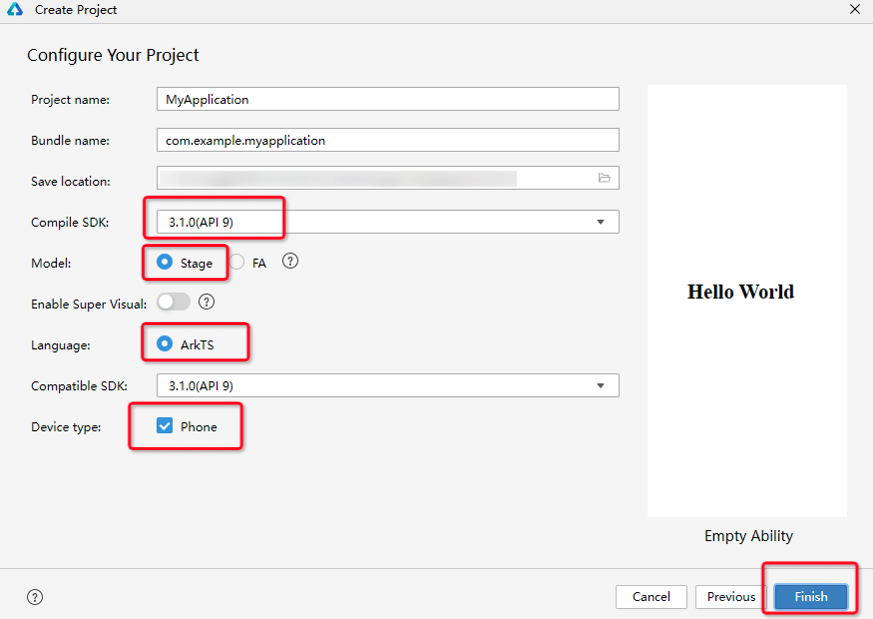Image resolution: width=873 pixels, height=619 pixels.
Task: Cancel the project creation
Action: click(x=651, y=597)
